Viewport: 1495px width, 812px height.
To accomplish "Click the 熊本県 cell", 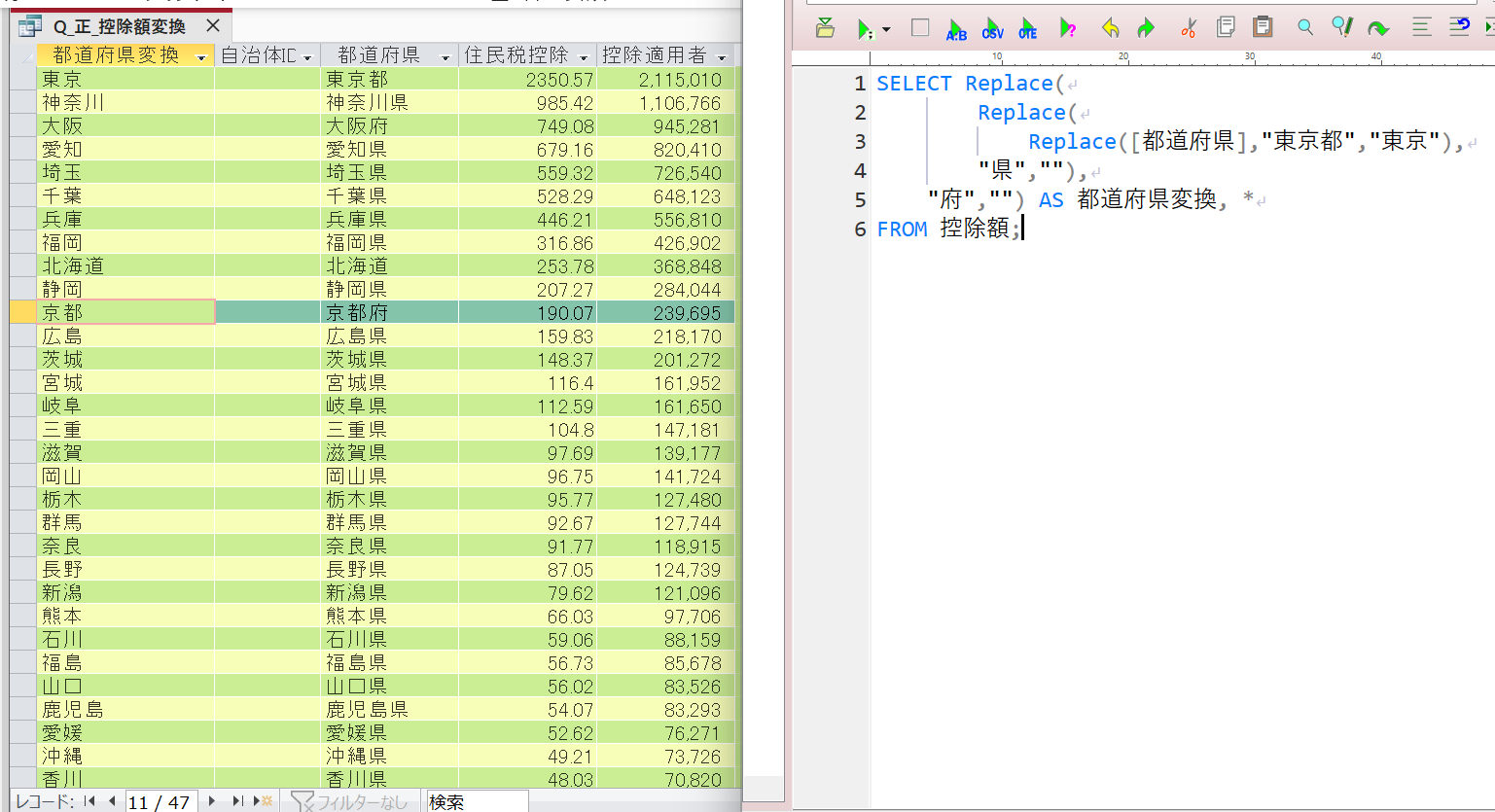I will tap(389, 616).
